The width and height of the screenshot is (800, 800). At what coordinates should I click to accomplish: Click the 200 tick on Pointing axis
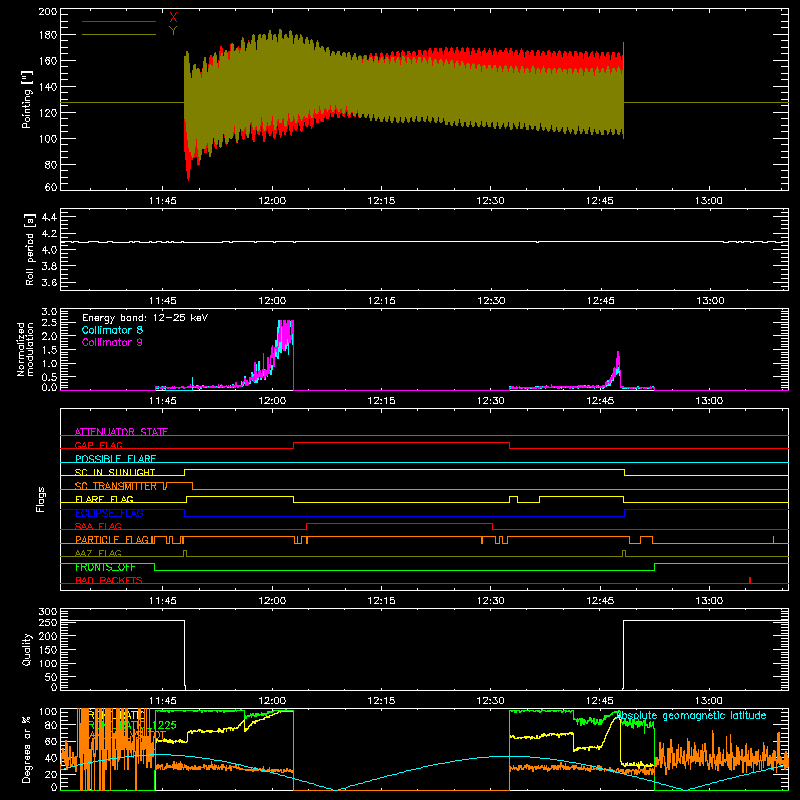click(47, 11)
